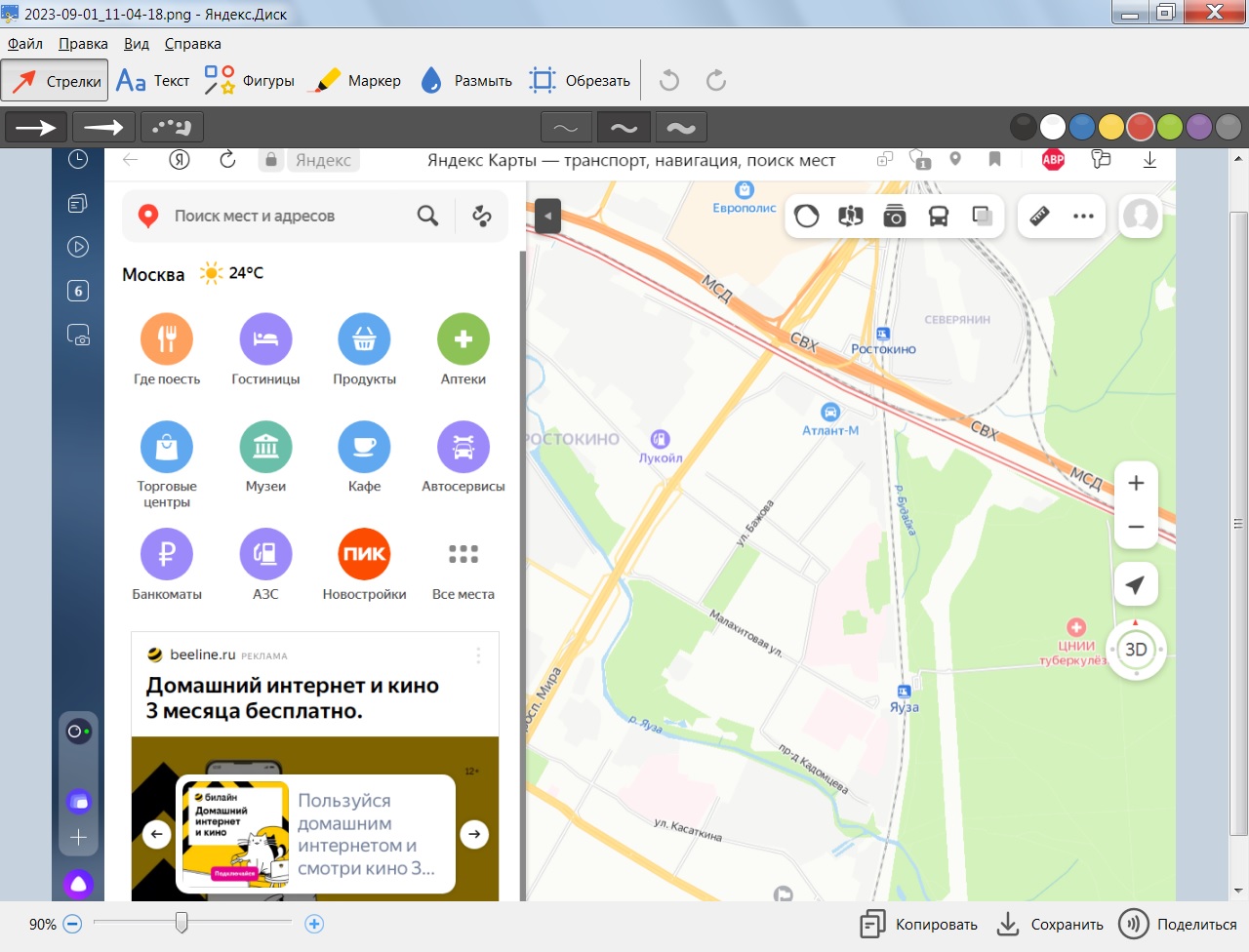Screen dimensions: 1249x952
Task: Pick the gray color swatch
Action: coord(1229,127)
